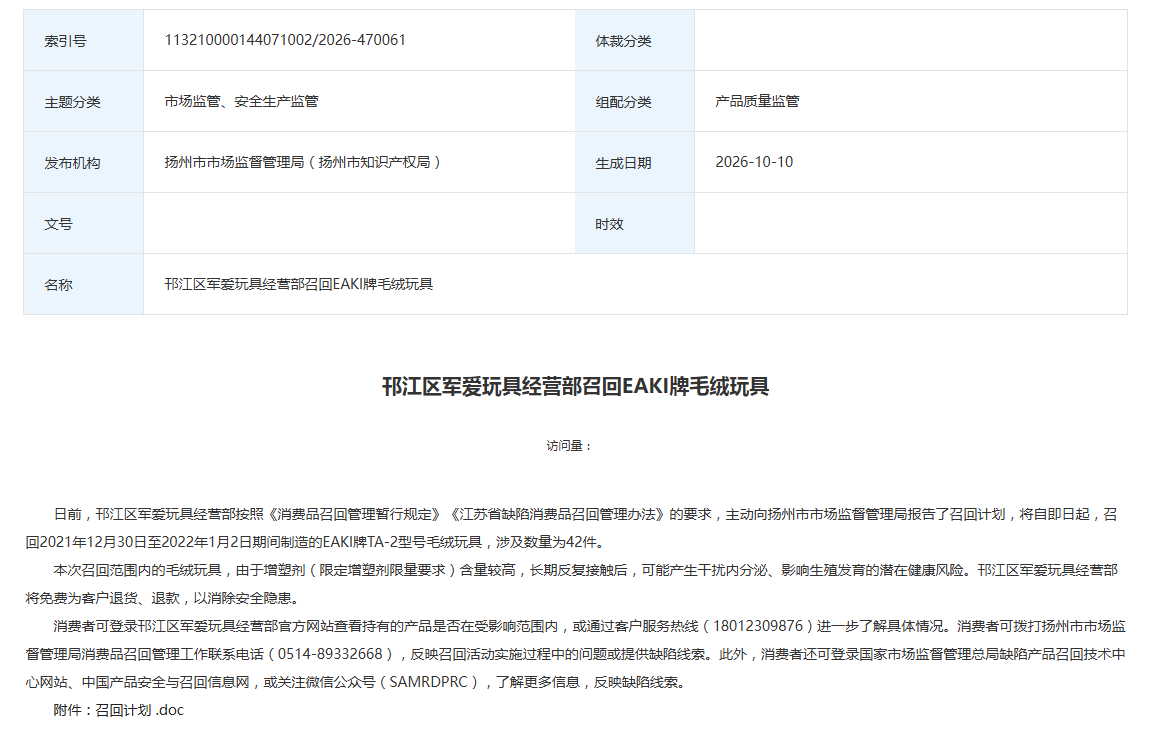Viewport: 1172px width, 751px height.
Task: Select the index number 11321000144071002/2026-470061
Action: point(285,40)
